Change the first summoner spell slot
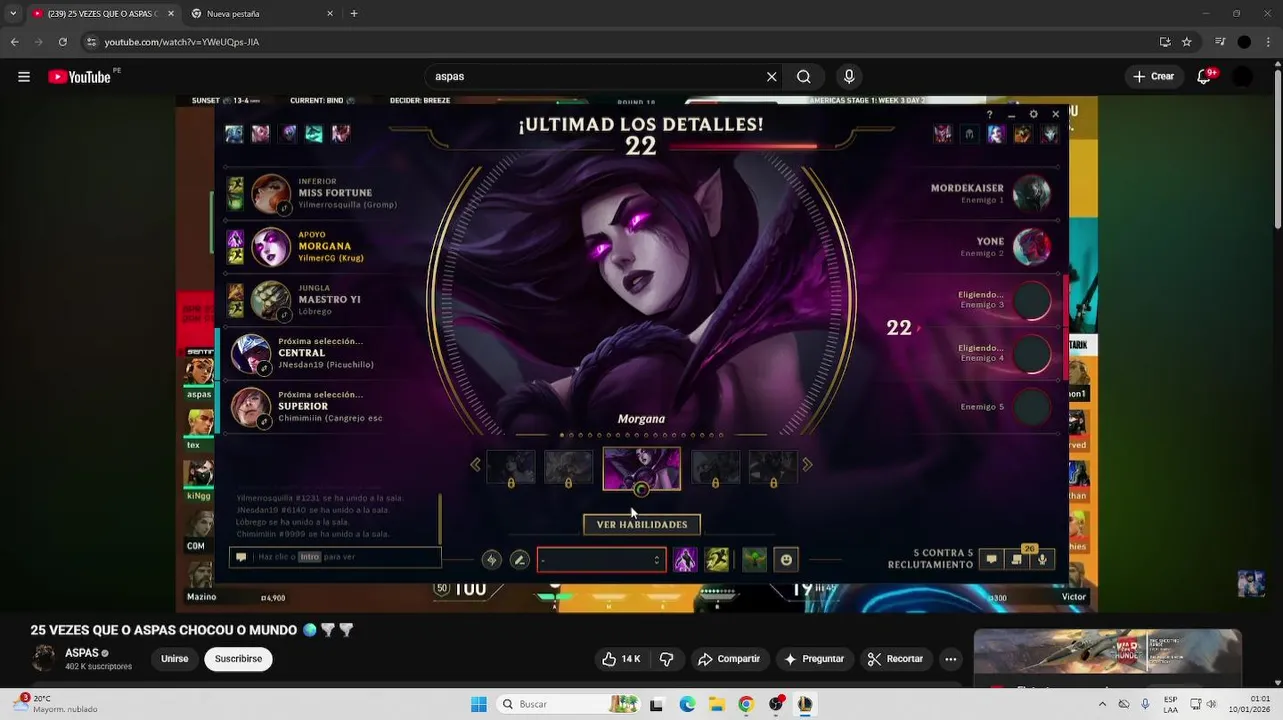This screenshot has width=1283, height=720. click(685, 560)
